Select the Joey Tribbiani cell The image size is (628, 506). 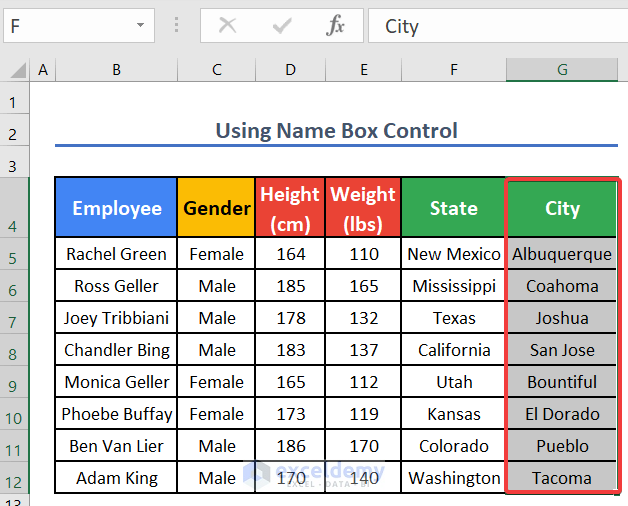[116, 318]
